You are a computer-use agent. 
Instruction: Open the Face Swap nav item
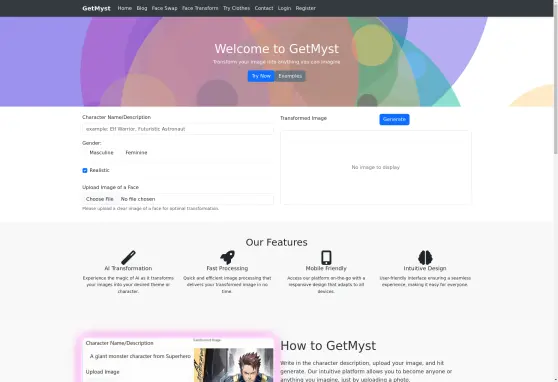pyautogui.click(x=164, y=8)
